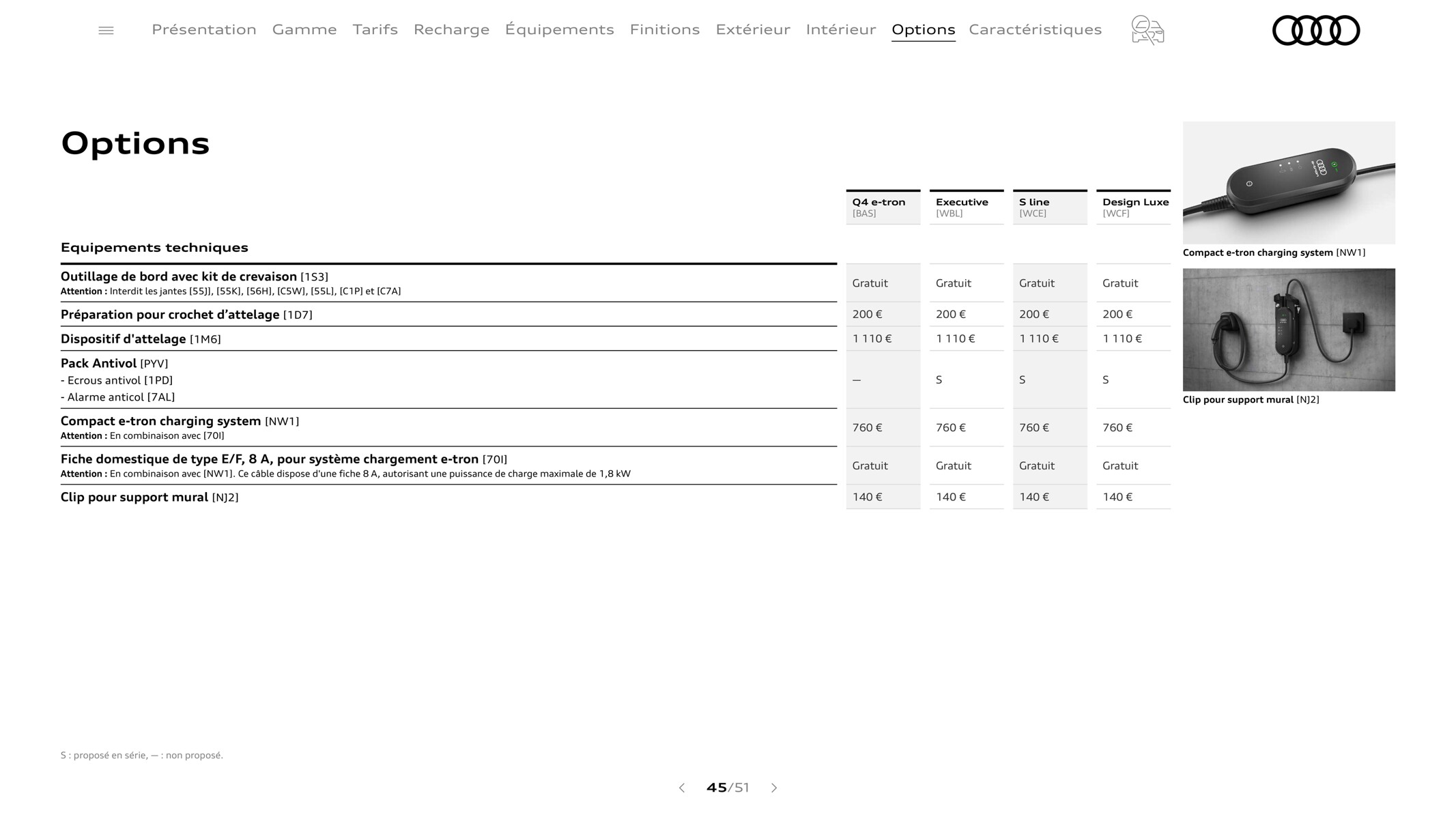Select Outillage de bord avec kit de crevaison row
Image resolution: width=1456 pixels, height=819 pixels.
pyautogui.click(x=448, y=283)
